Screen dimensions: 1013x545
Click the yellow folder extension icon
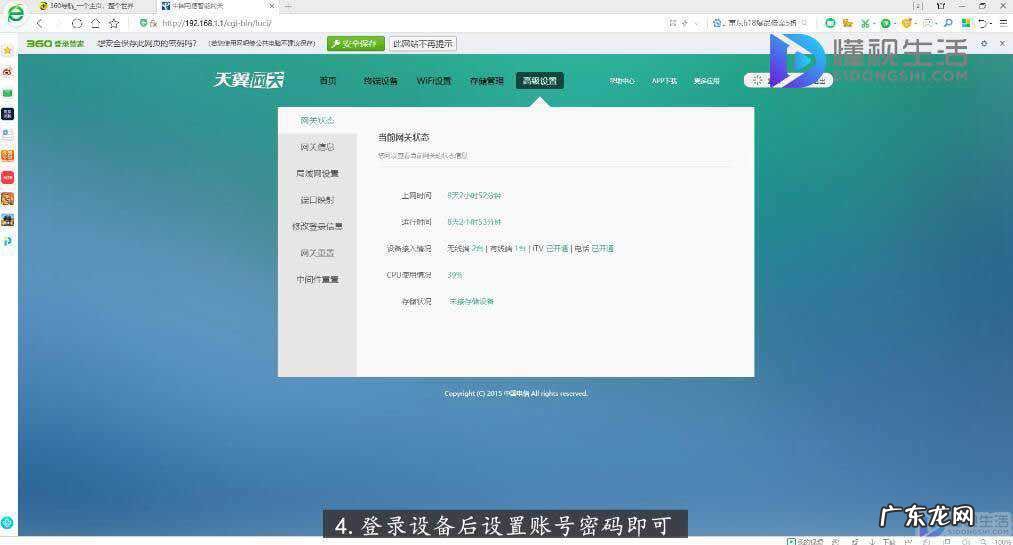tap(848, 23)
